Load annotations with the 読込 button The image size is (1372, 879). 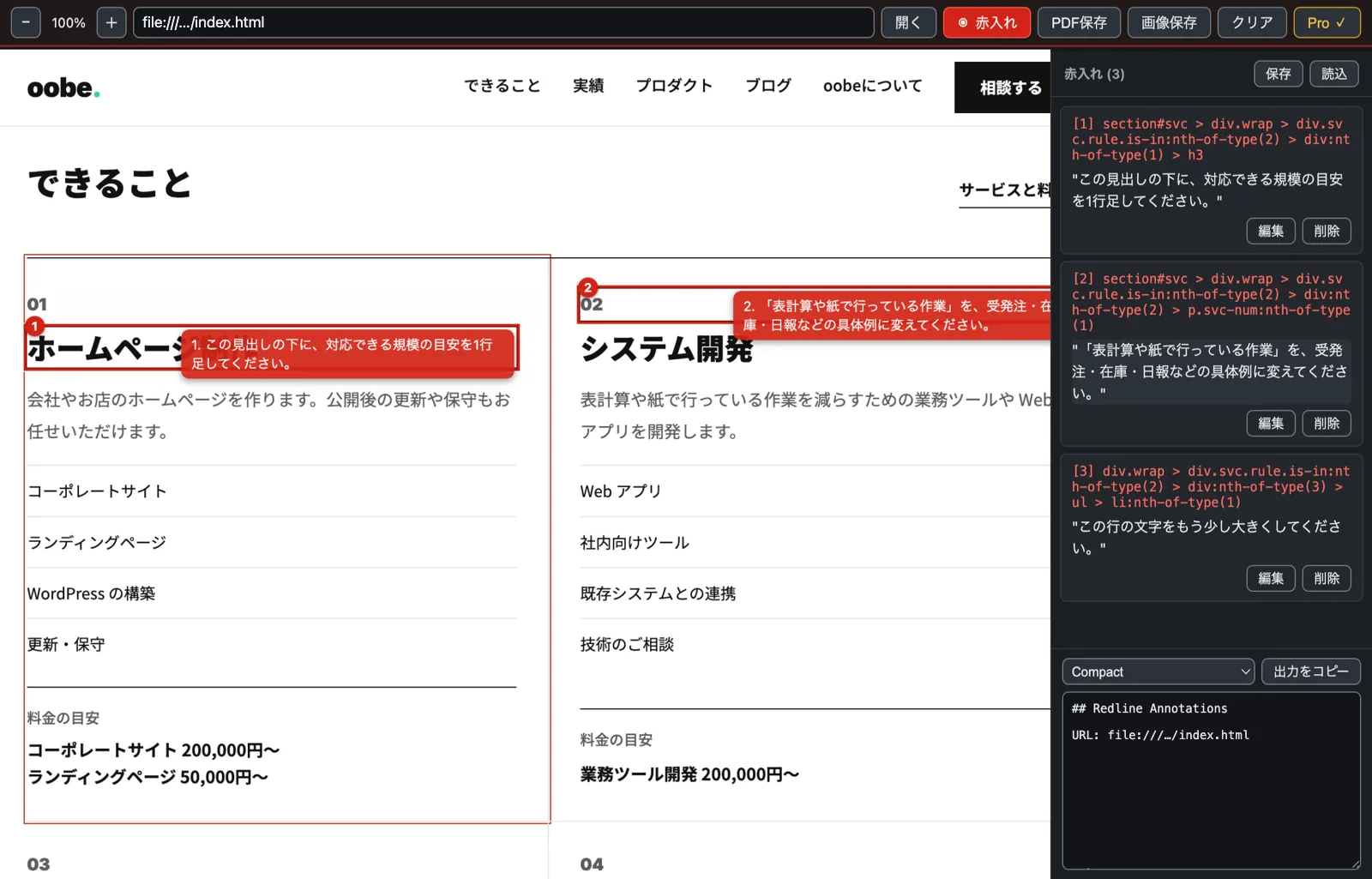1333,74
